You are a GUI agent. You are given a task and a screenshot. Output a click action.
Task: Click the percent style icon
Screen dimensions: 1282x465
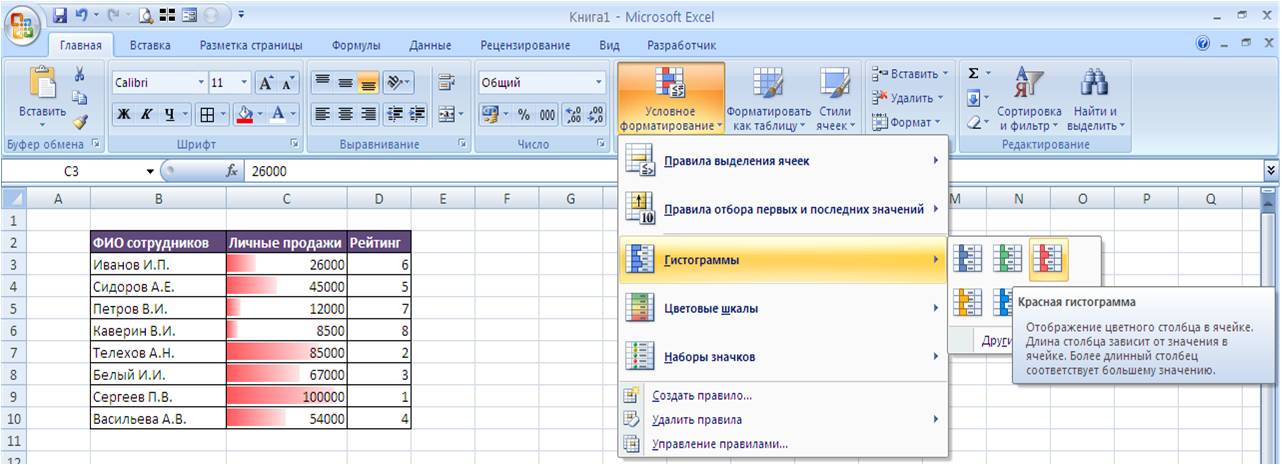pyautogui.click(x=523, y=114)
